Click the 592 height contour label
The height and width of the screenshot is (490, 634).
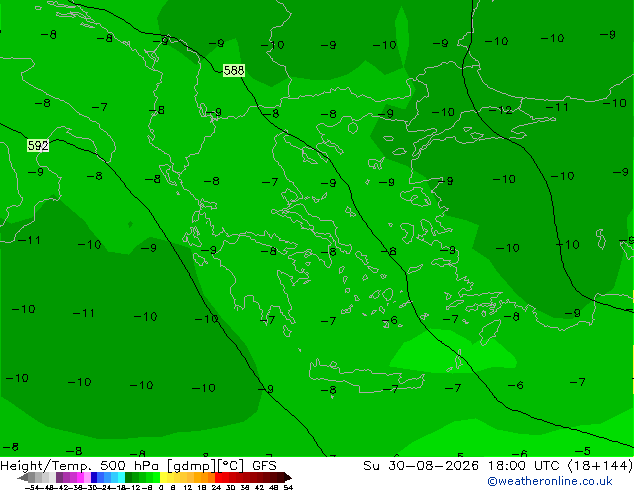click(38, 146)
